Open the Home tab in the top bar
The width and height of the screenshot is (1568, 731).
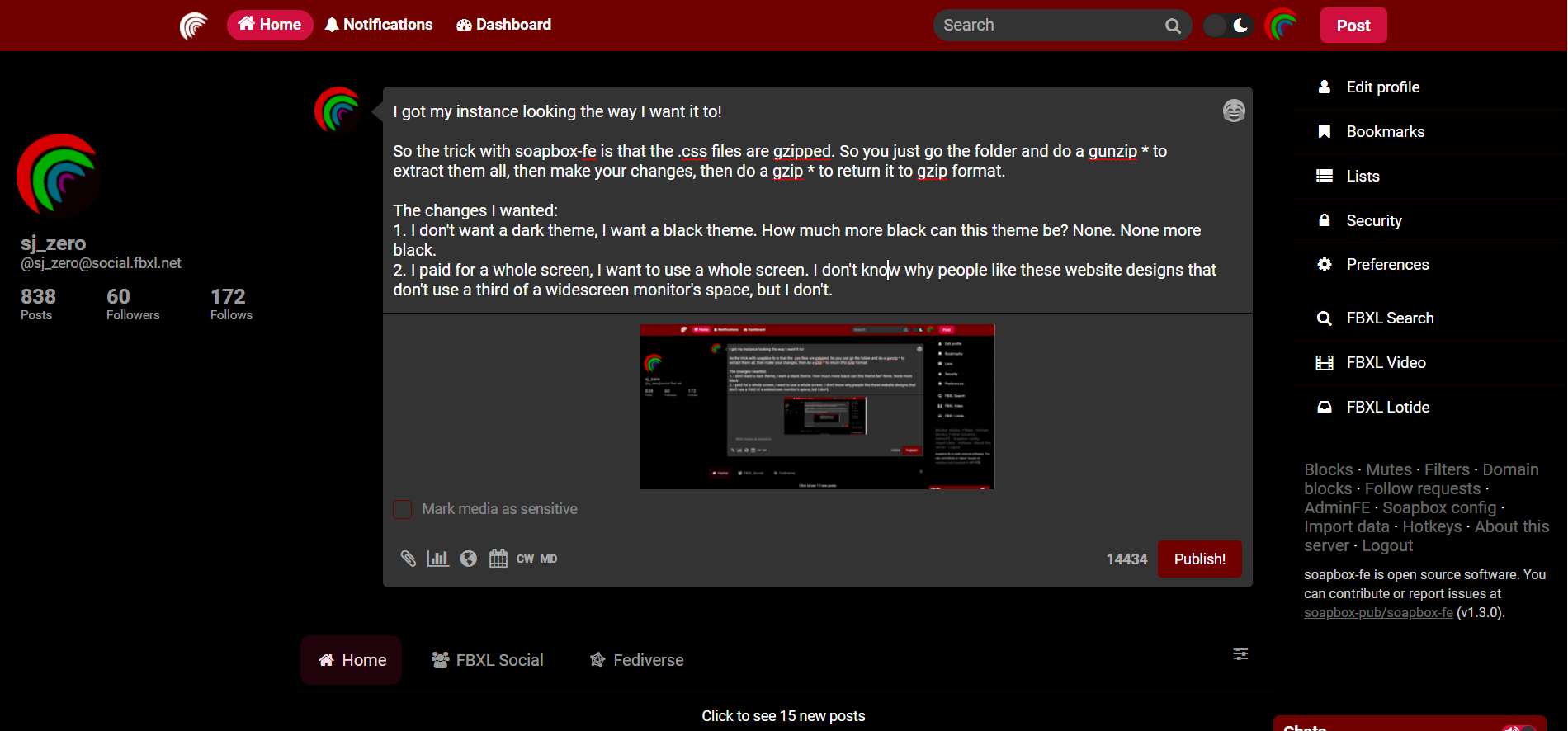pyautogui.click(x=270, y=25)
